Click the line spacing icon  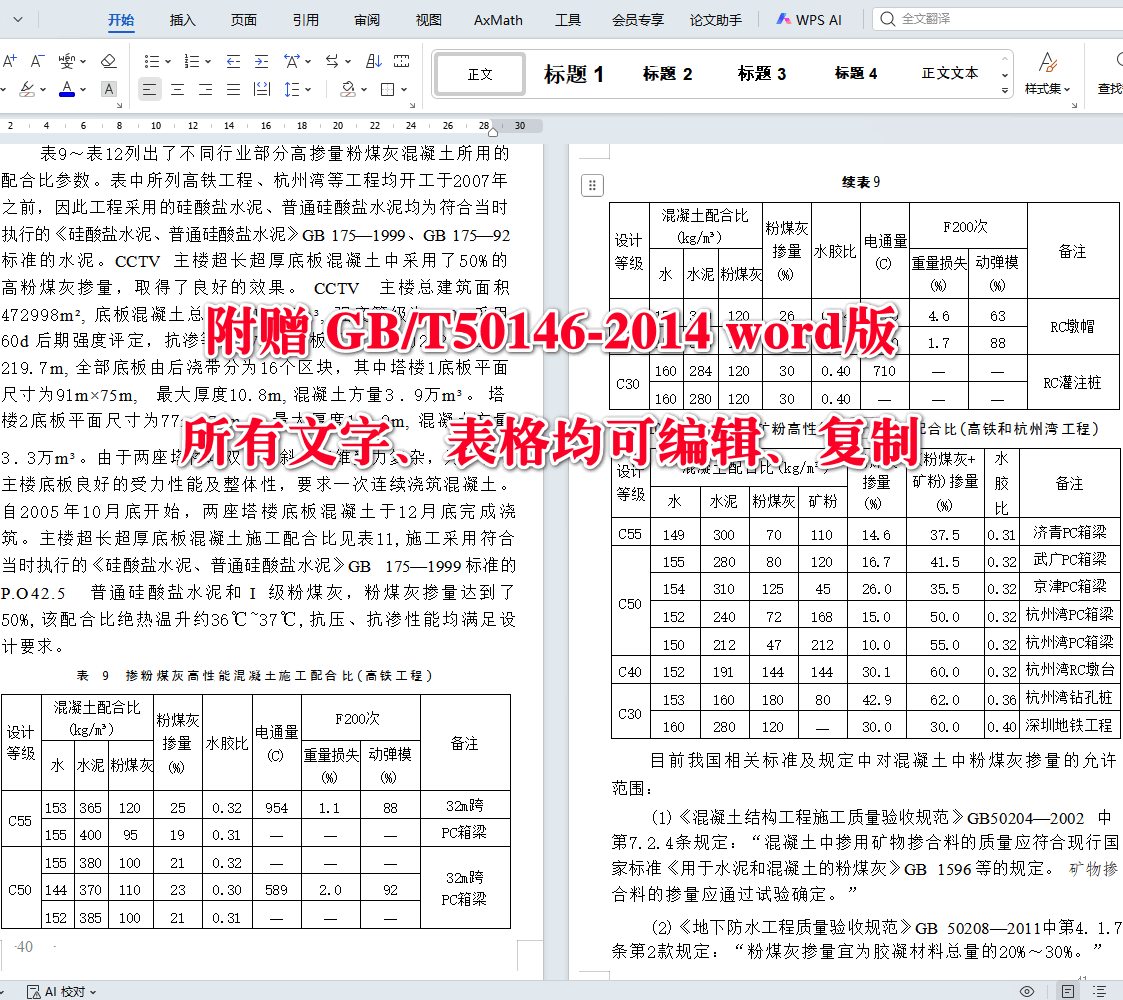click(x=291, y=89)
